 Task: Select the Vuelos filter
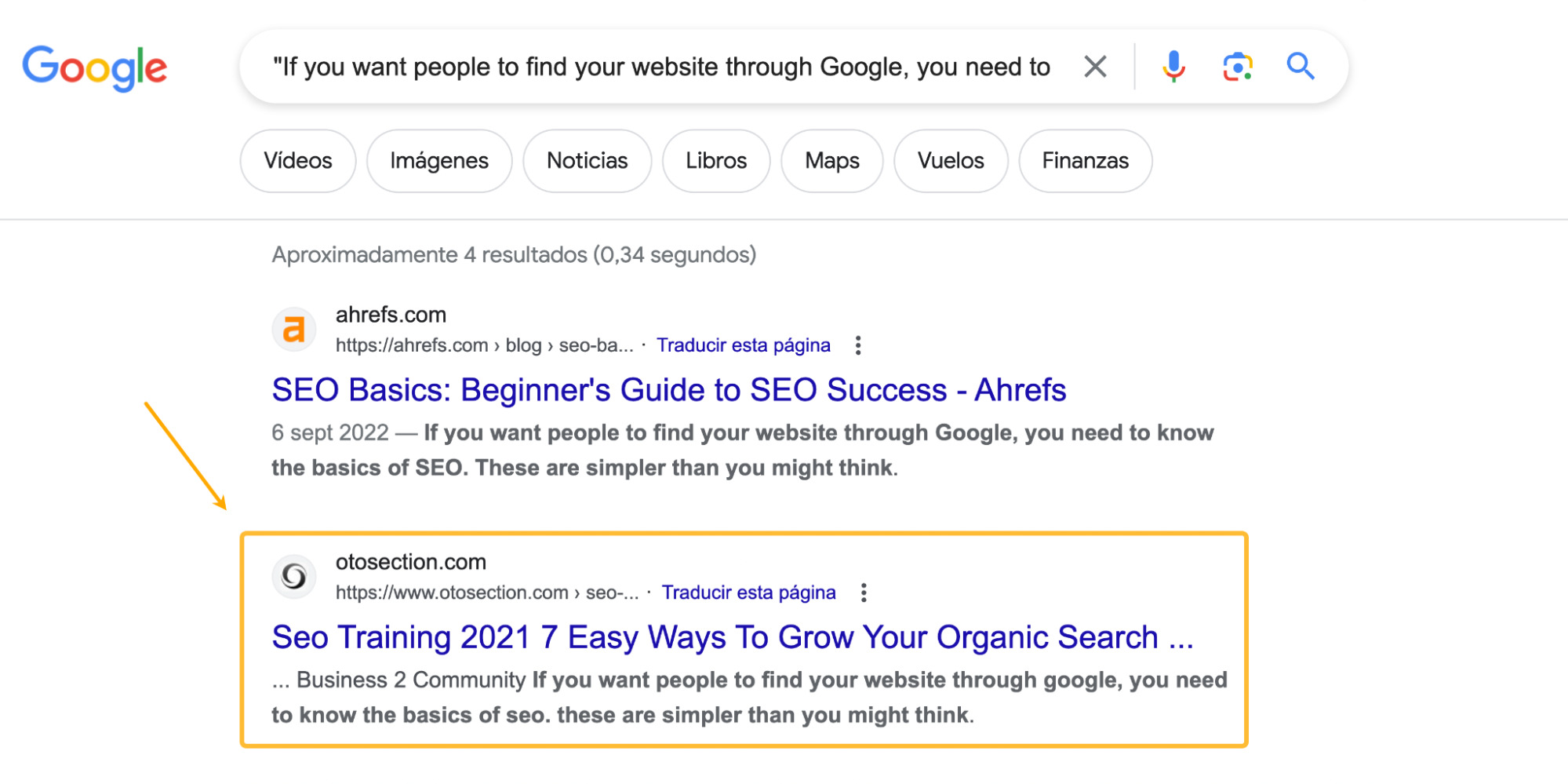[x=950, y=161]
